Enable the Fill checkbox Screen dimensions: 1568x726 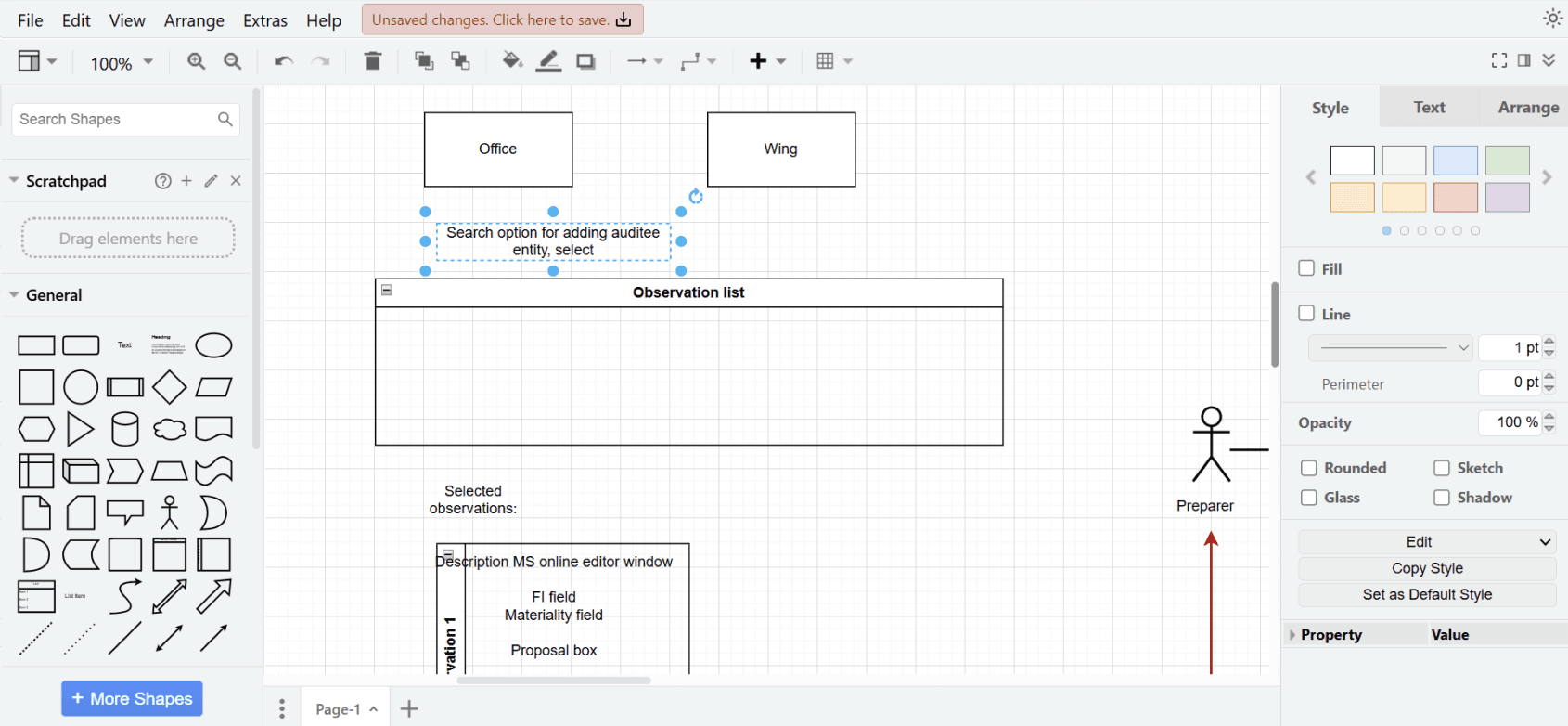point(1306,267)
